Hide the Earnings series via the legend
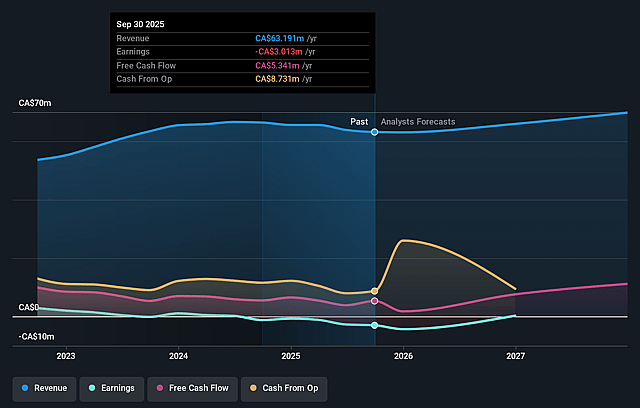Screen dimensions: 640x408 coord(111,385)
